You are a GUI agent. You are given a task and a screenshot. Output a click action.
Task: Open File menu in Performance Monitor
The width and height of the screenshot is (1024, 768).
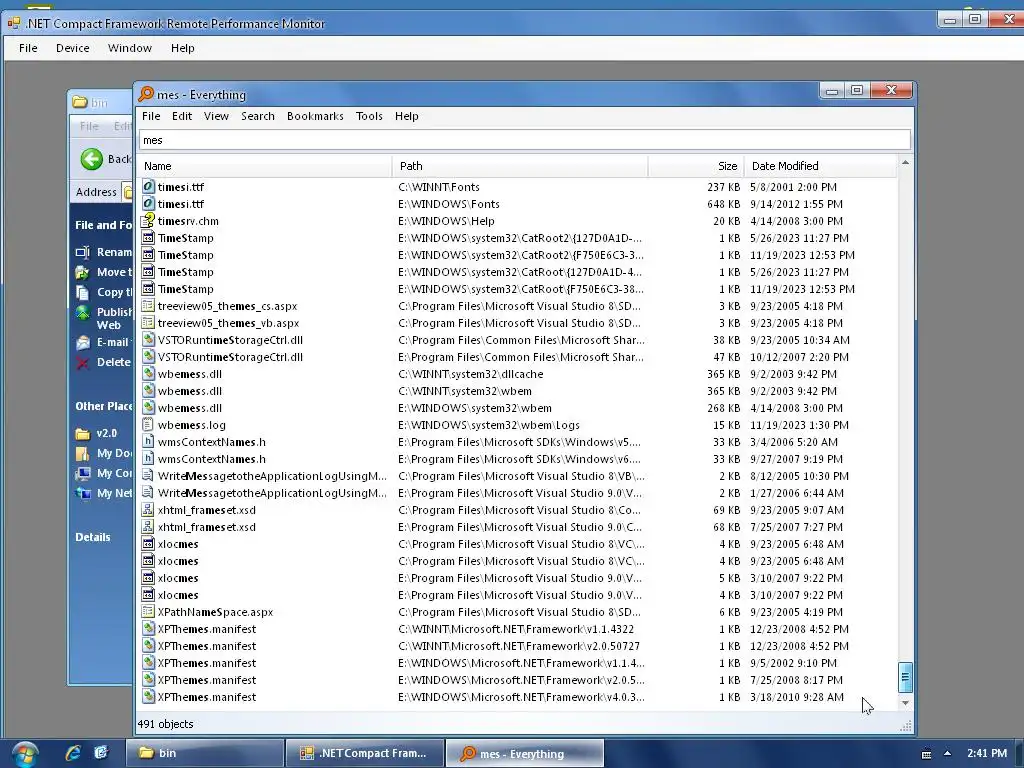coord(28,48)
